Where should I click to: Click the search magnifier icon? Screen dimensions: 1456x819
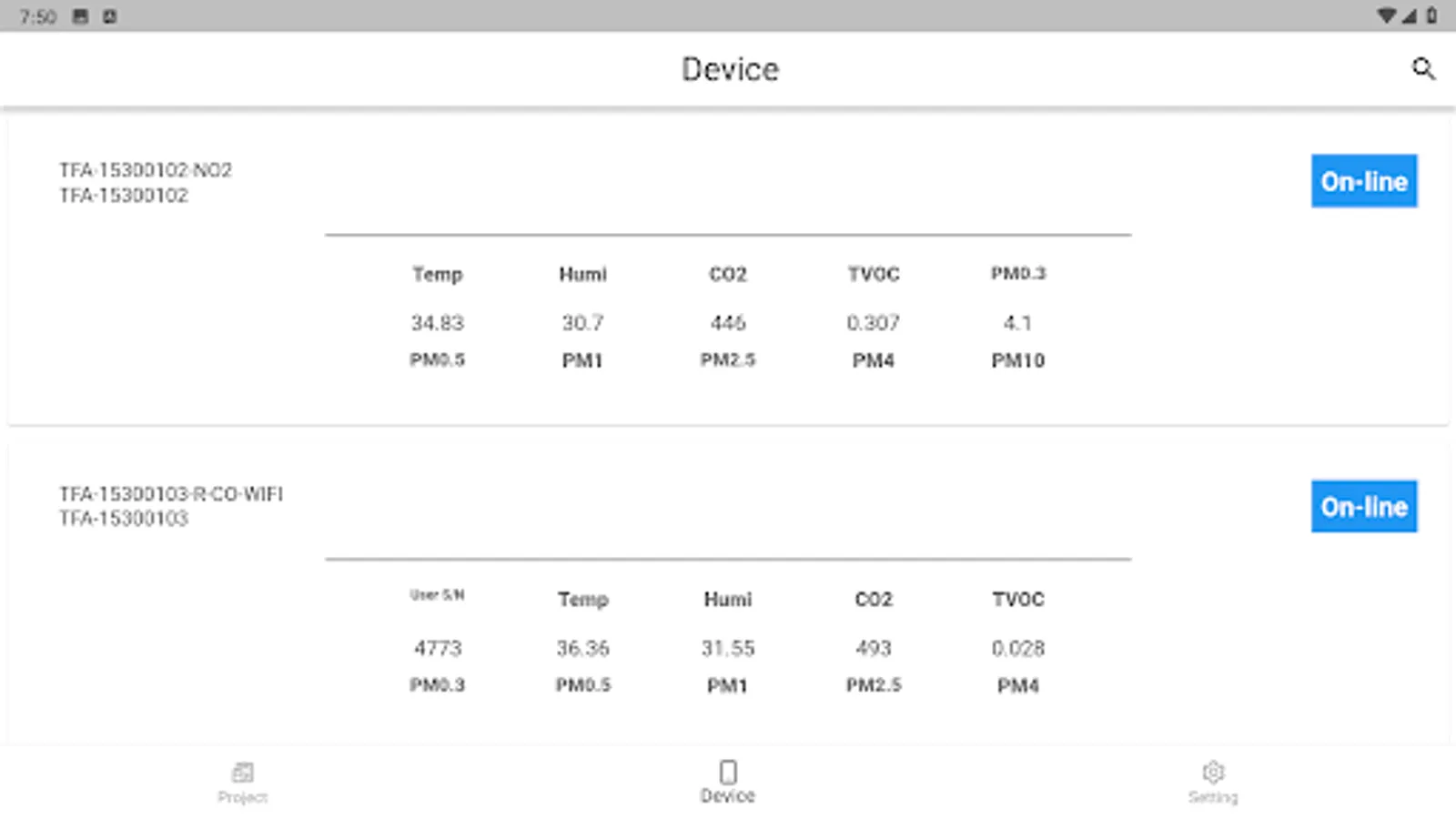[1423, 69]
